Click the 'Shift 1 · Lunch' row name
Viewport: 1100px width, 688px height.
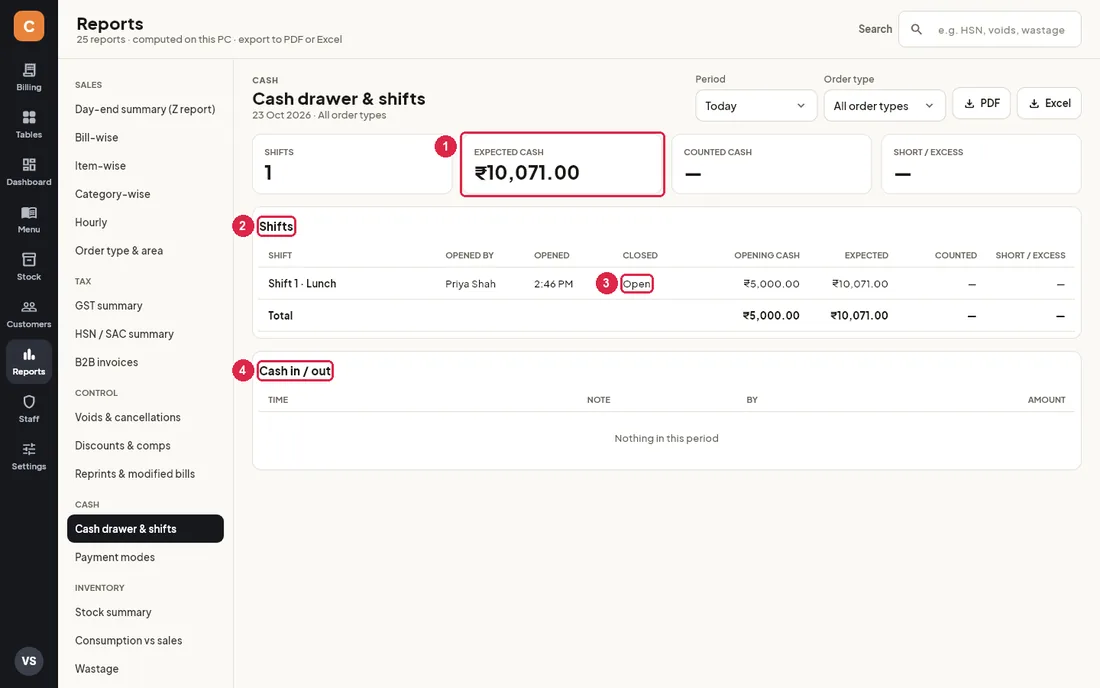click(302, 283)
